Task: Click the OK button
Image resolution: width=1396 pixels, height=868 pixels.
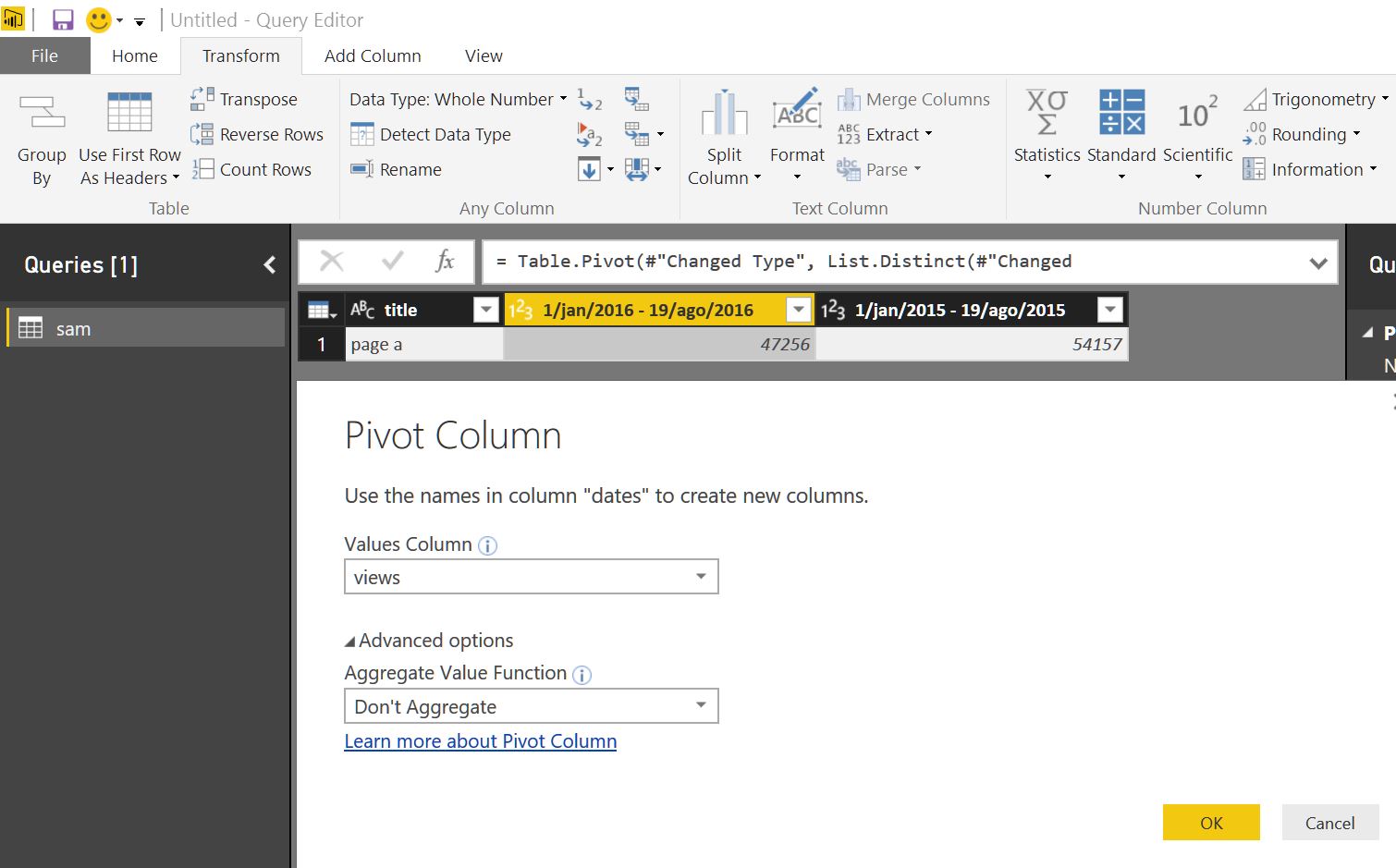Action: (1211, 823)
